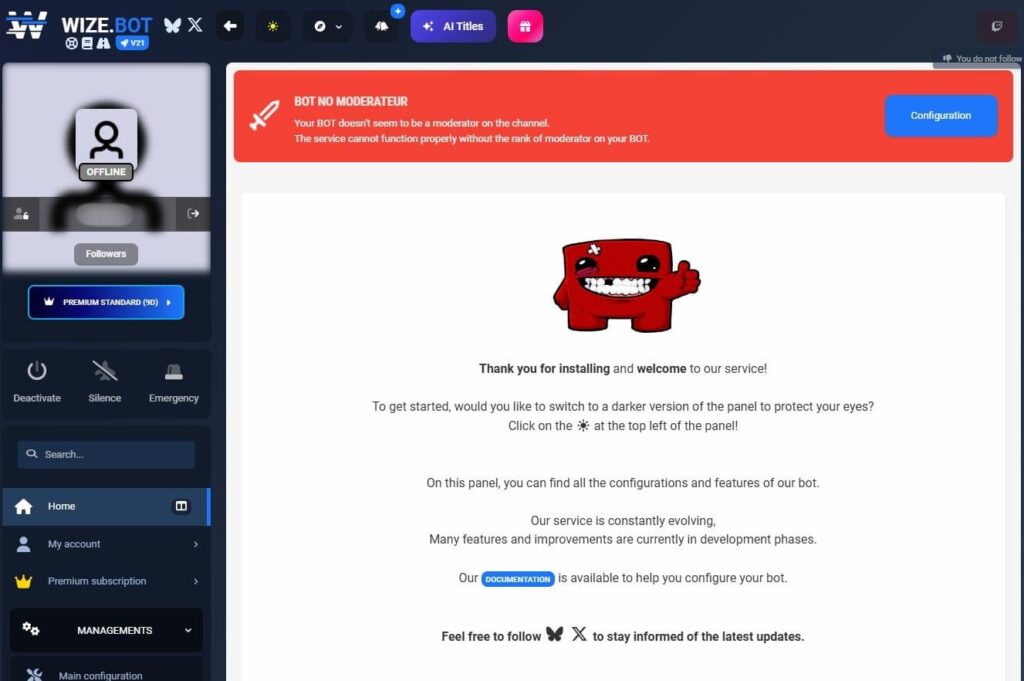Expand the My account chevron
Screen dimensions: 1024x681
click(x=195, y=544)
